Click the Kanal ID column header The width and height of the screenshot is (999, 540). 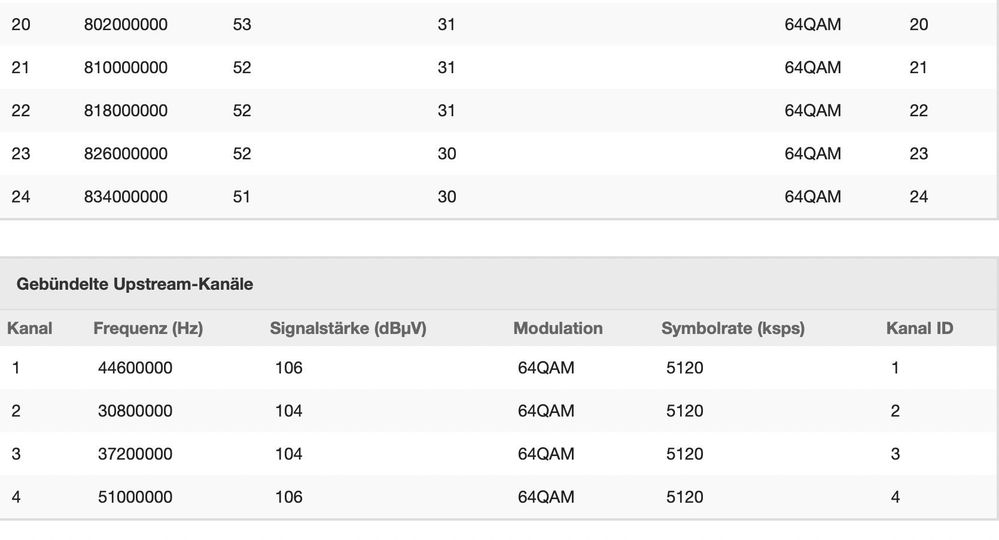pyautogui.click(x=919, y=329)
